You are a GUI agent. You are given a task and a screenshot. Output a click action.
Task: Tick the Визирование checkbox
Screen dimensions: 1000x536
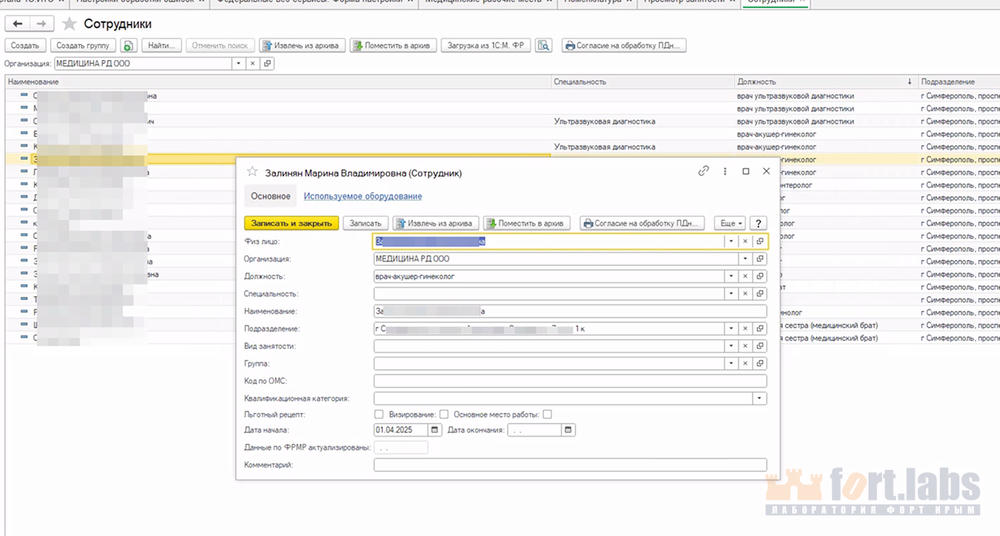(443, 414)
